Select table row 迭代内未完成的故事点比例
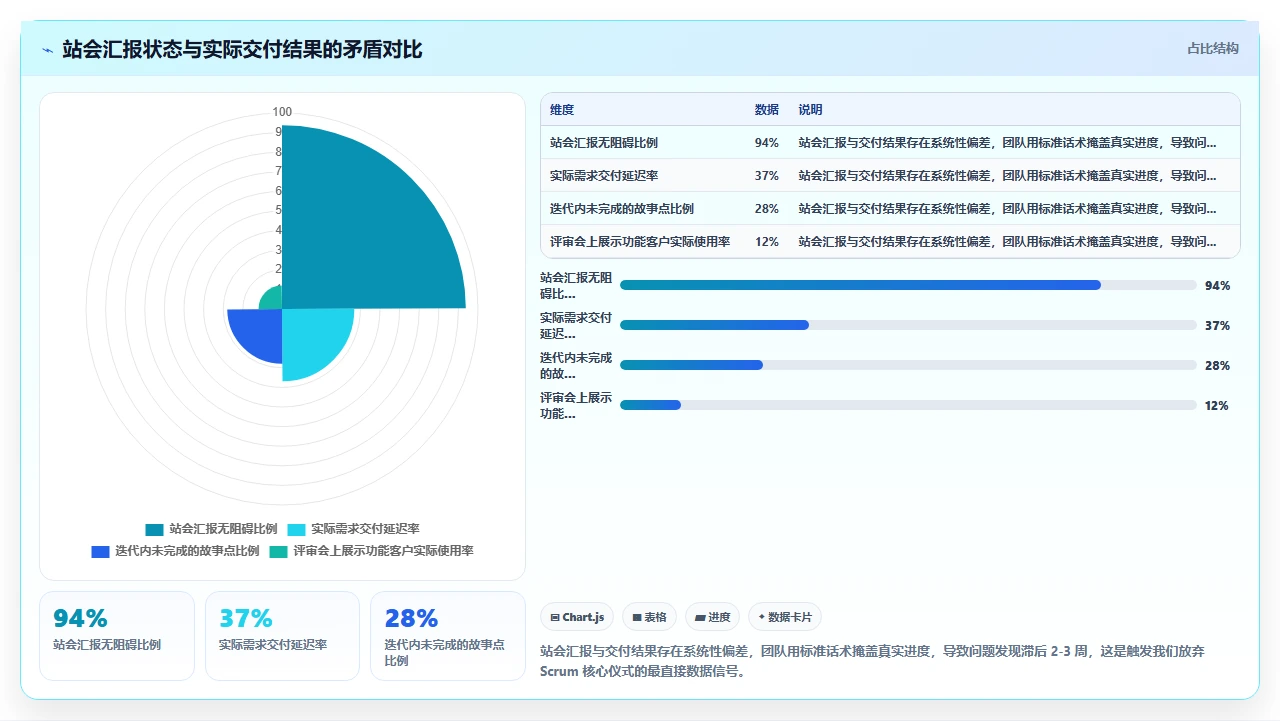1280x721 pixels. (890, 209)
